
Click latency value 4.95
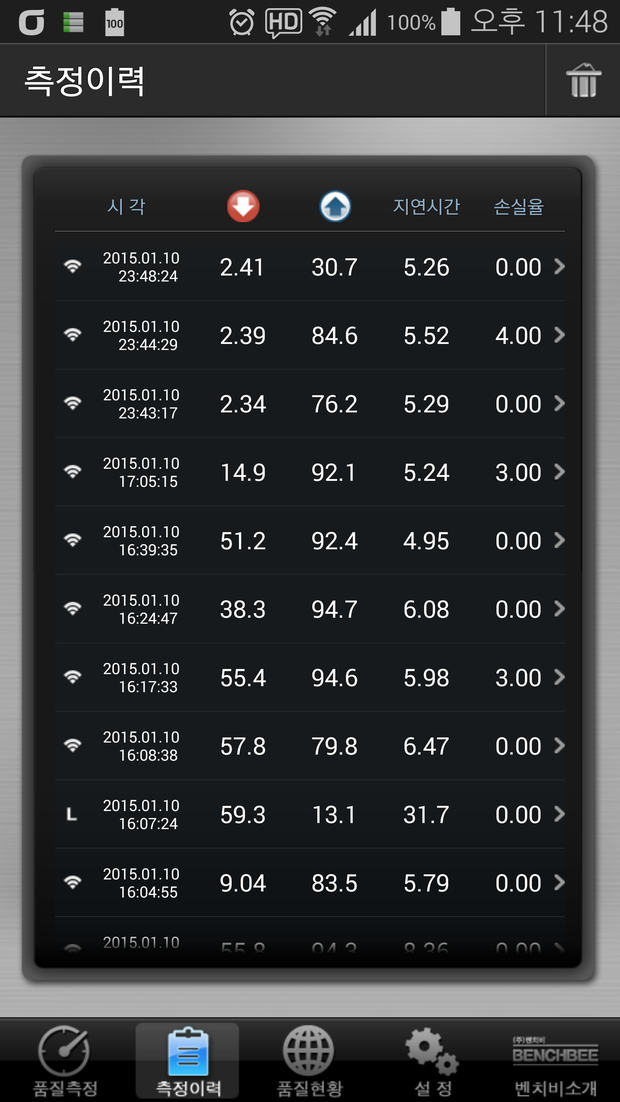point(426,540)
